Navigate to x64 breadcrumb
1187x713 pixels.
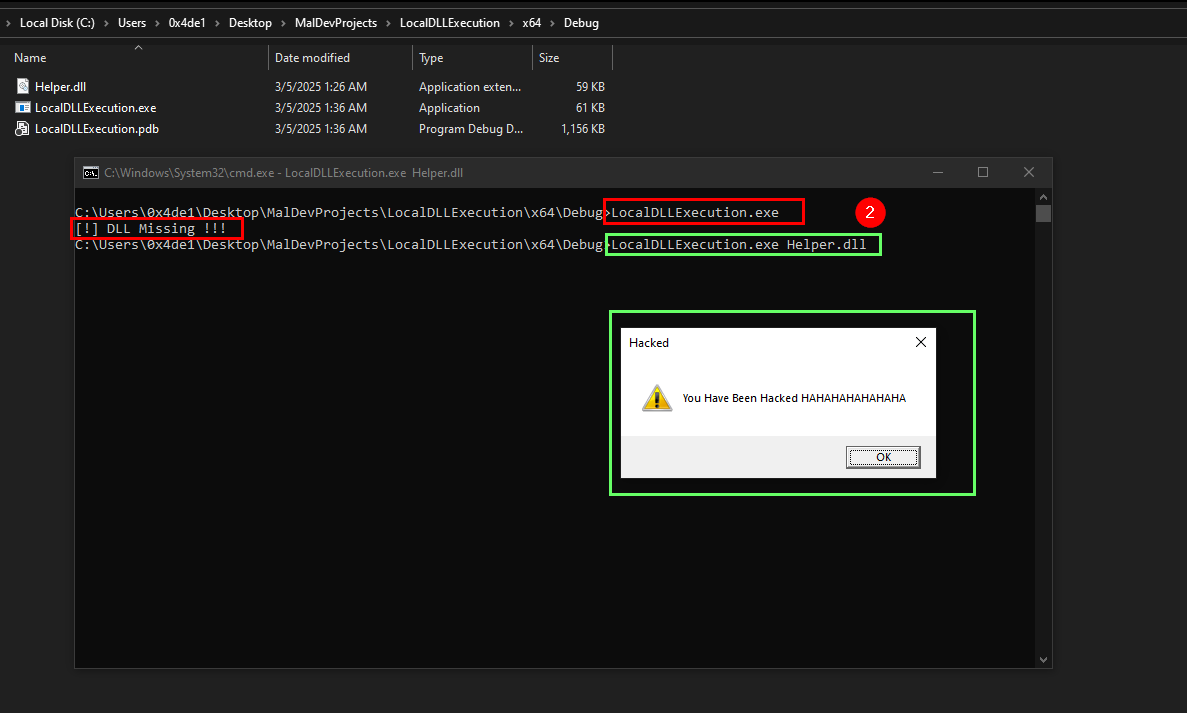click(x=531, y=23)
